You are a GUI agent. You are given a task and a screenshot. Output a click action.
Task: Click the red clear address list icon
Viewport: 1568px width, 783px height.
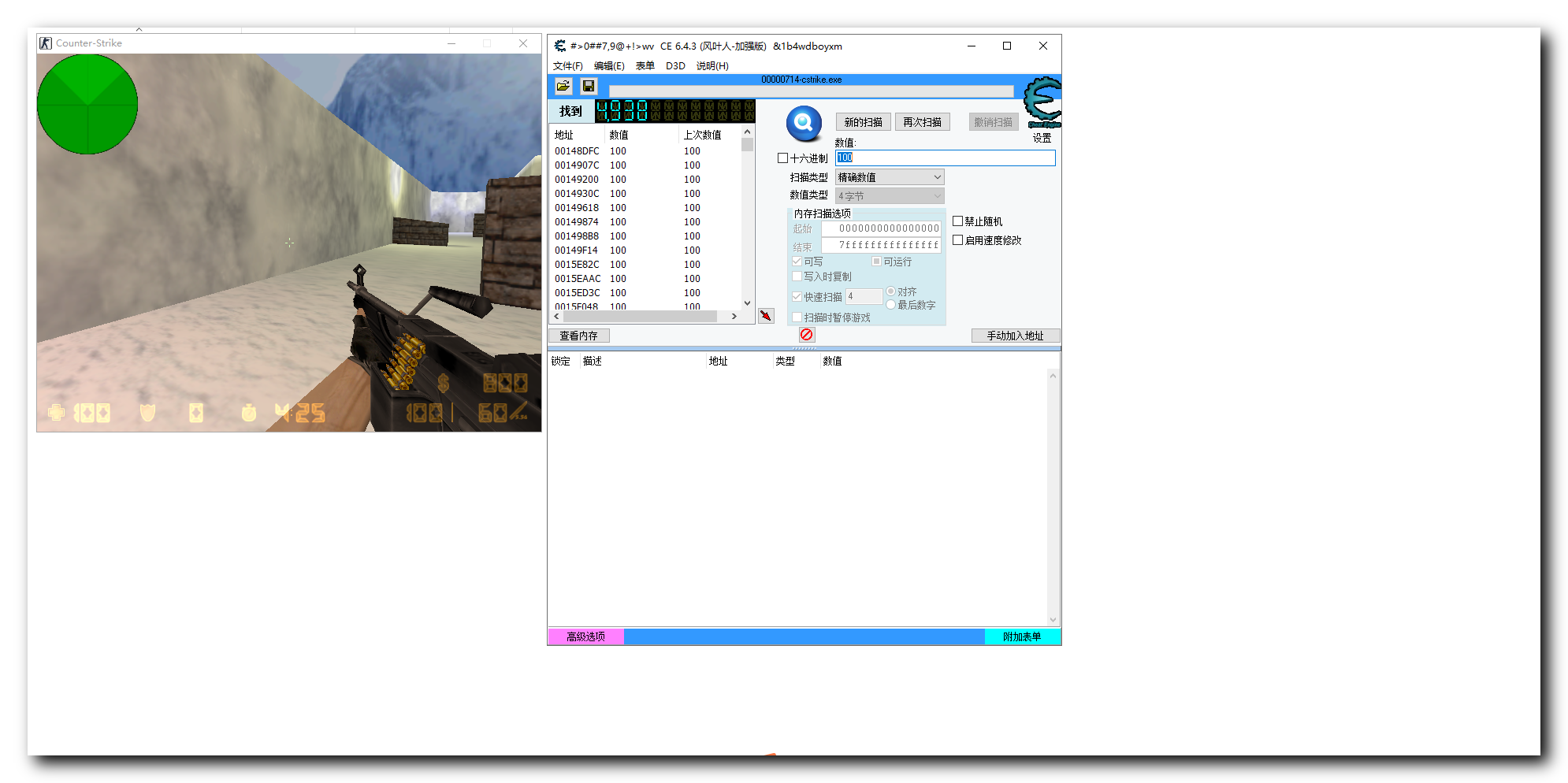807,335
